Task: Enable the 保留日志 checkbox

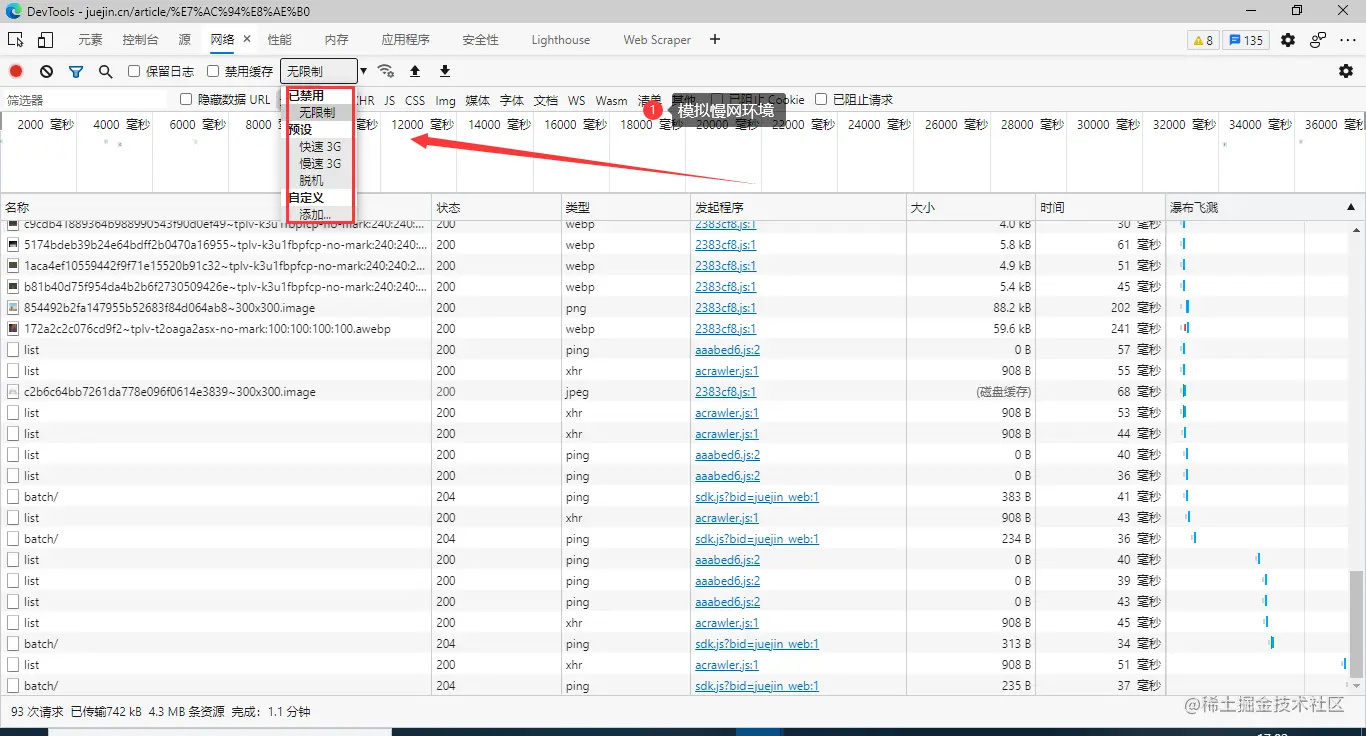Action: pos(134,71)
